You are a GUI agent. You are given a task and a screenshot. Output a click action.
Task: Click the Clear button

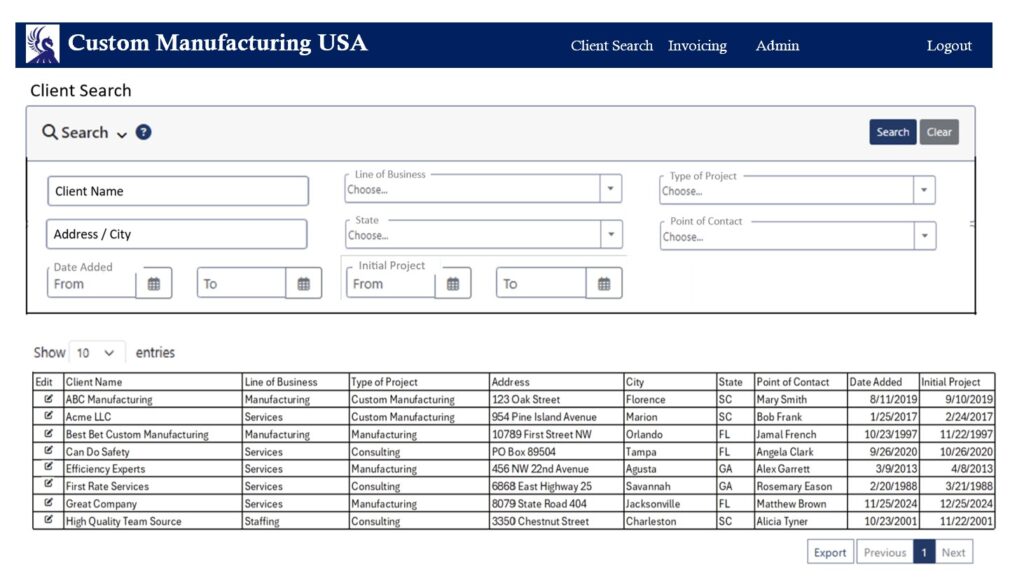(939, 132)
